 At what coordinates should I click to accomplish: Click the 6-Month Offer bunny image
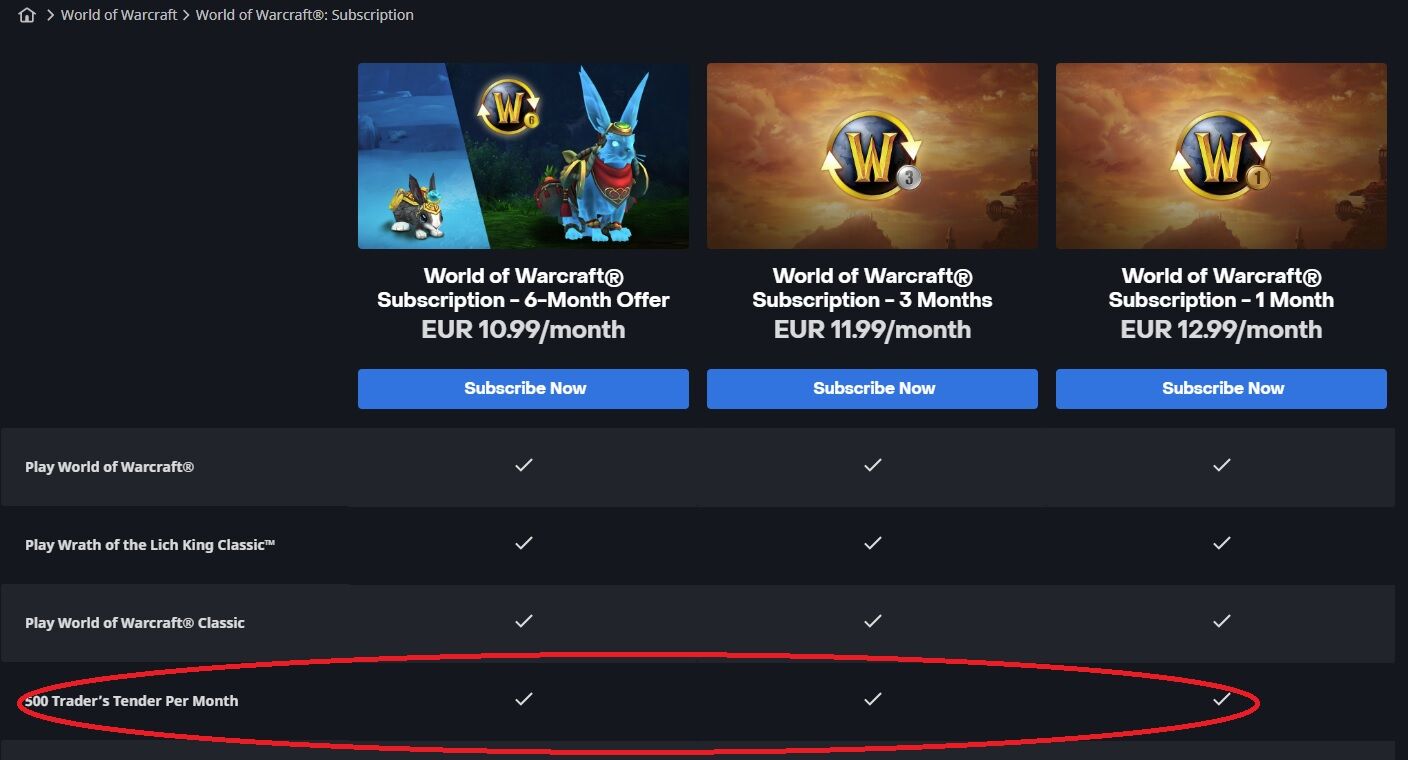click(x=523, y=156)
